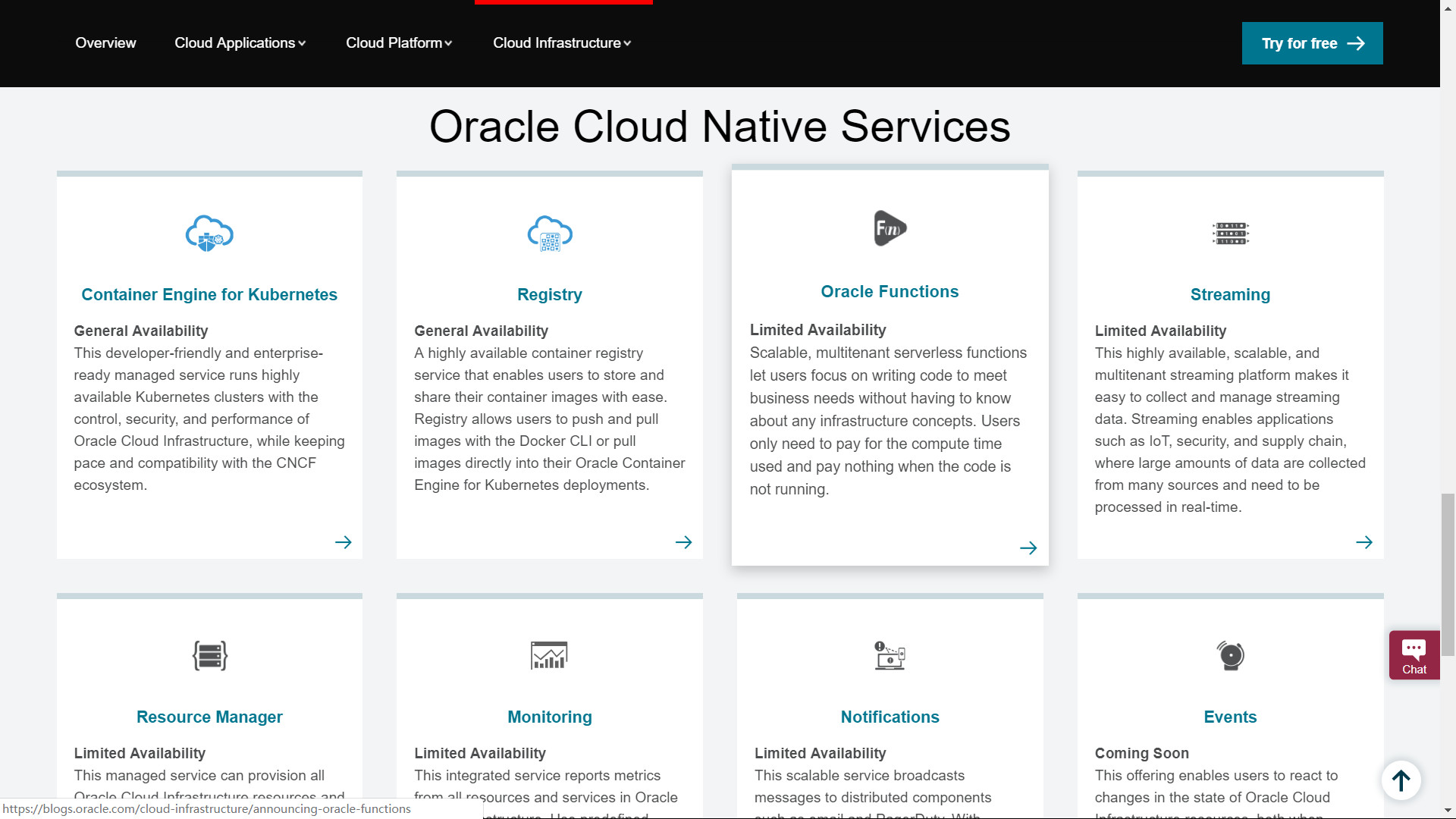Click the Streaming service icon
This screenshot has height=819, width=1456.
[x=1230, y=233]
